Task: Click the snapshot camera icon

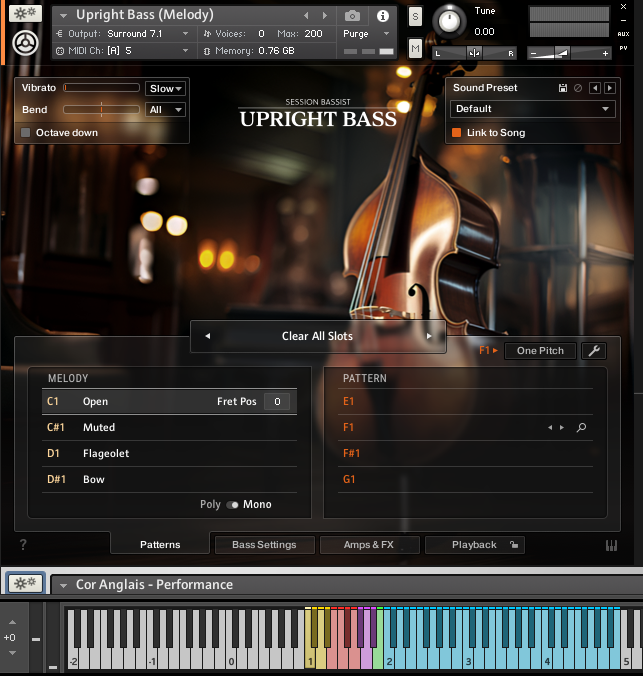Action: click(x=352, y=16)
